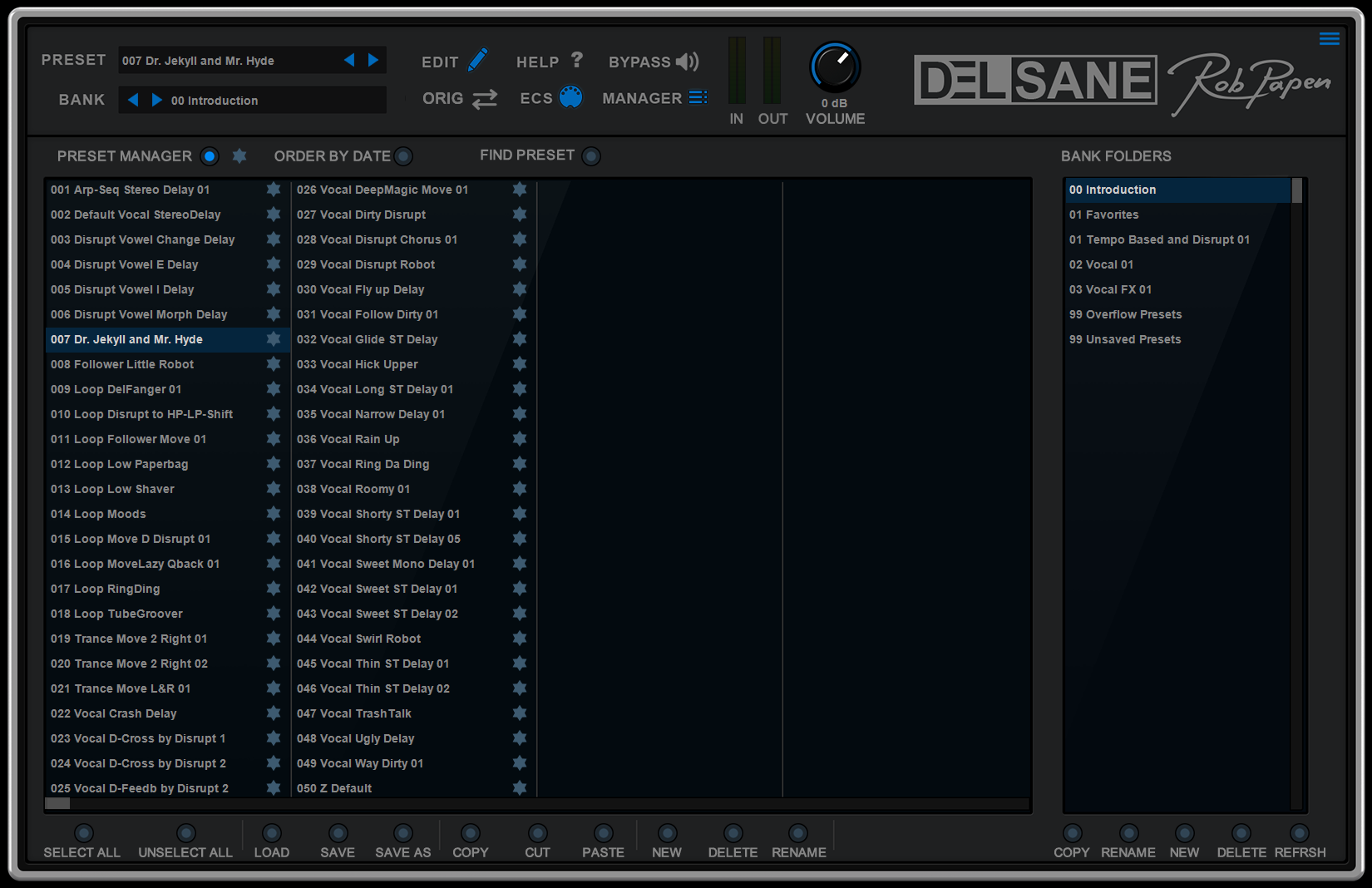This screenshot has width=1372, height=888.
Task: Click the preset NEW button
Action: pyautogui.click(x=667, y=833)
